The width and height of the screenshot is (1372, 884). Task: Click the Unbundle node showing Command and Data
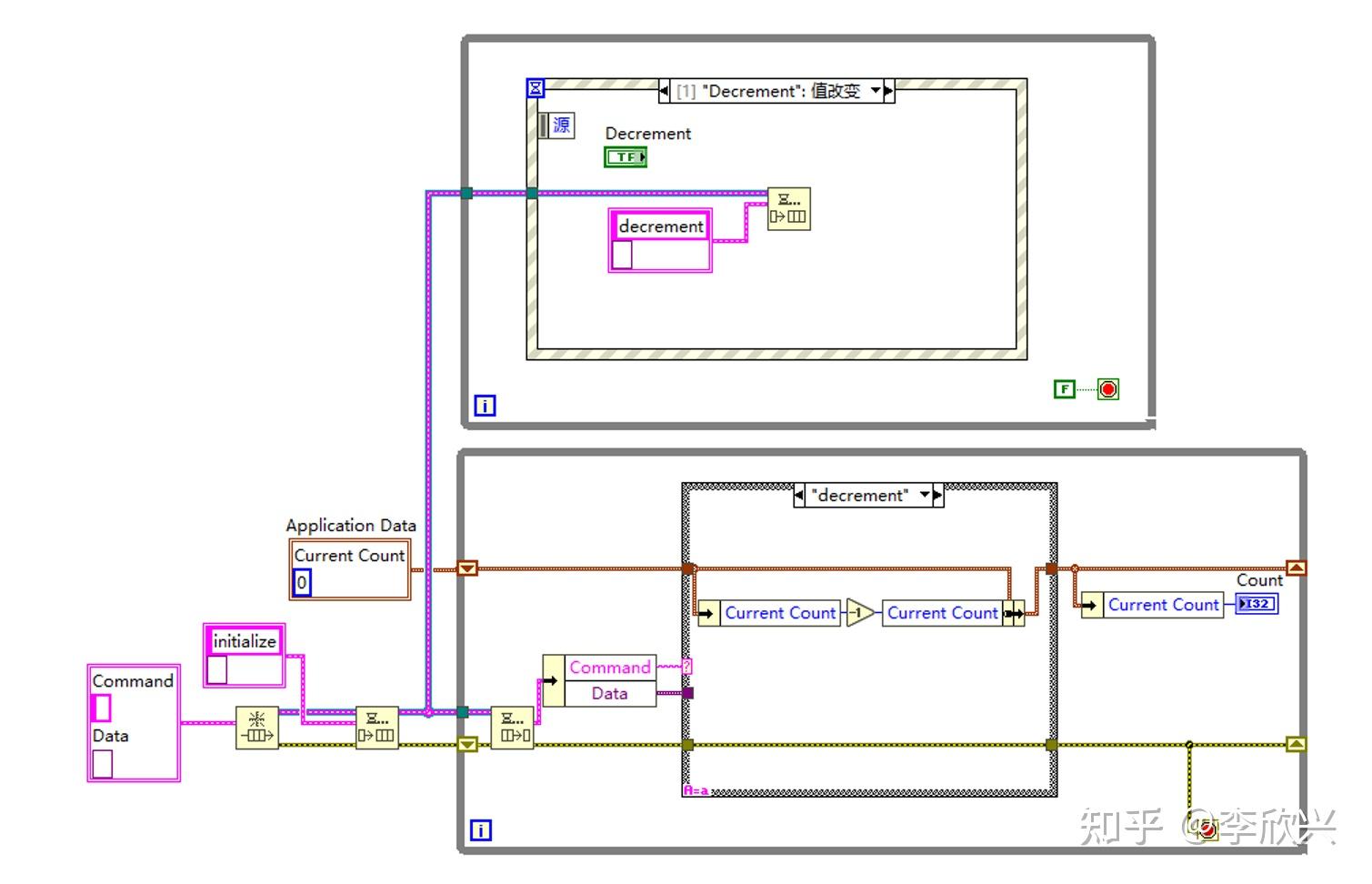(600, 680)
